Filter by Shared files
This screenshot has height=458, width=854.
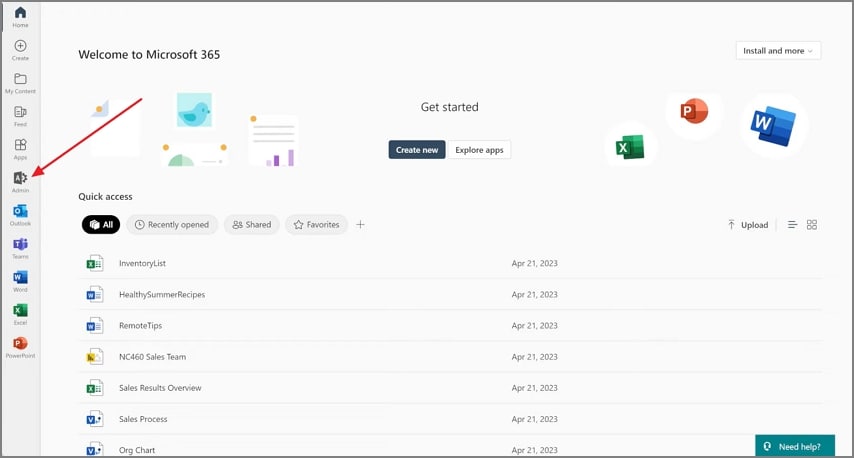point(252,224)
